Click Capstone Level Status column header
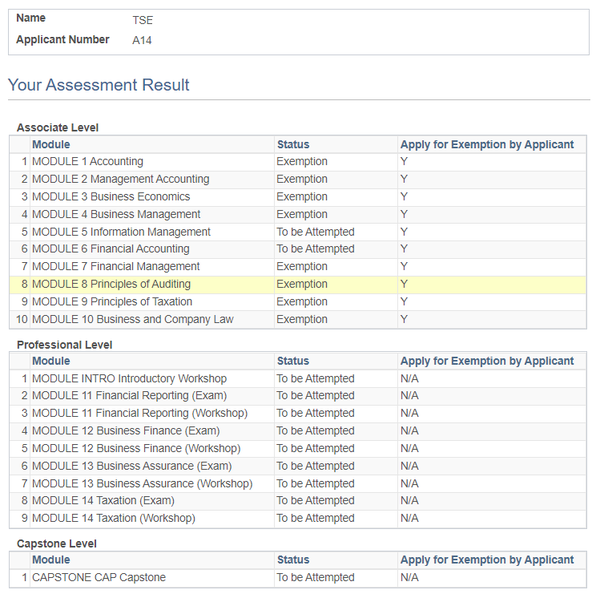This screenshot has height=602, width=600. (x=293, y=560)
